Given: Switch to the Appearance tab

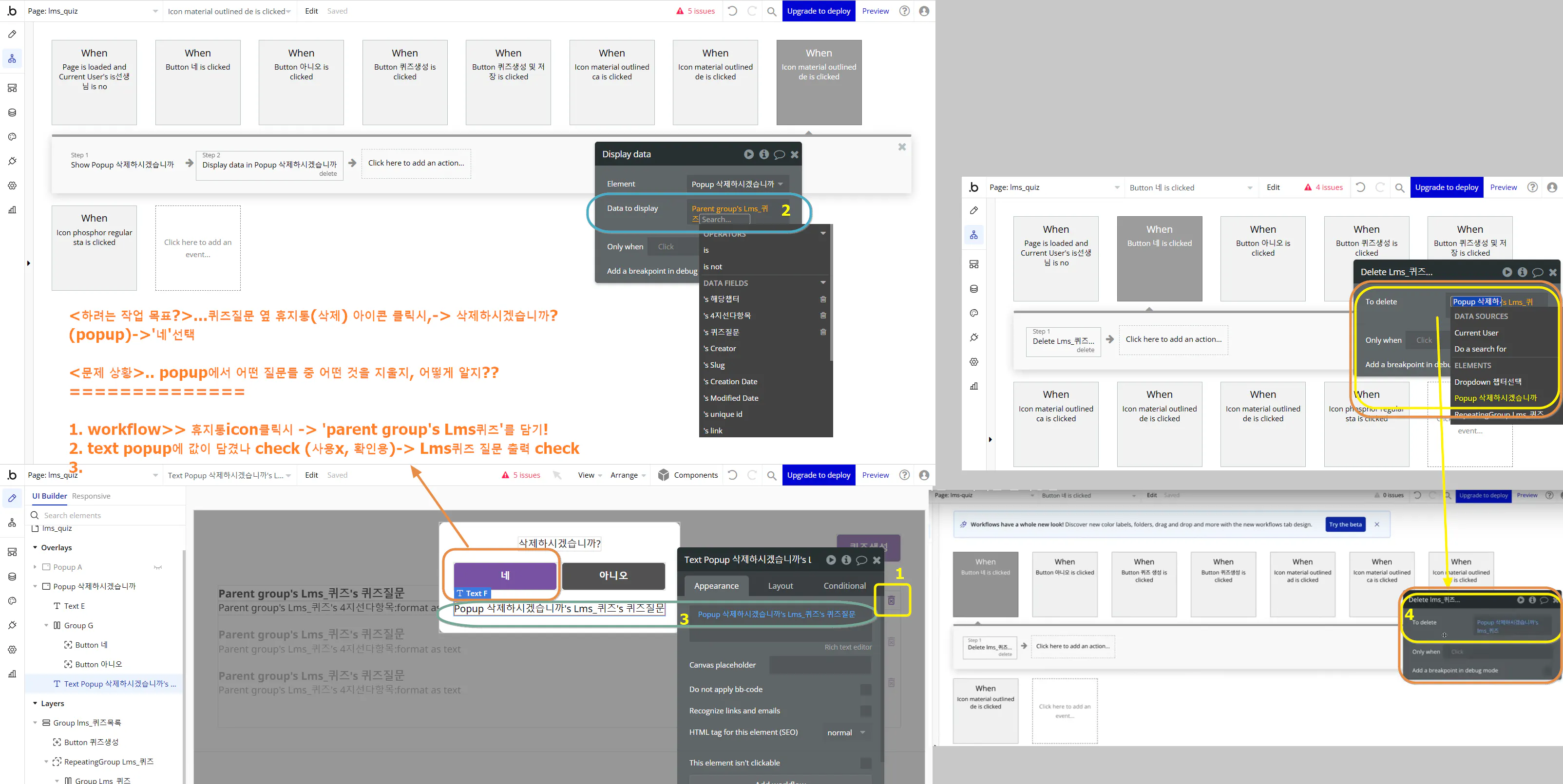Looking at the screenshot, I should [717, 586].
